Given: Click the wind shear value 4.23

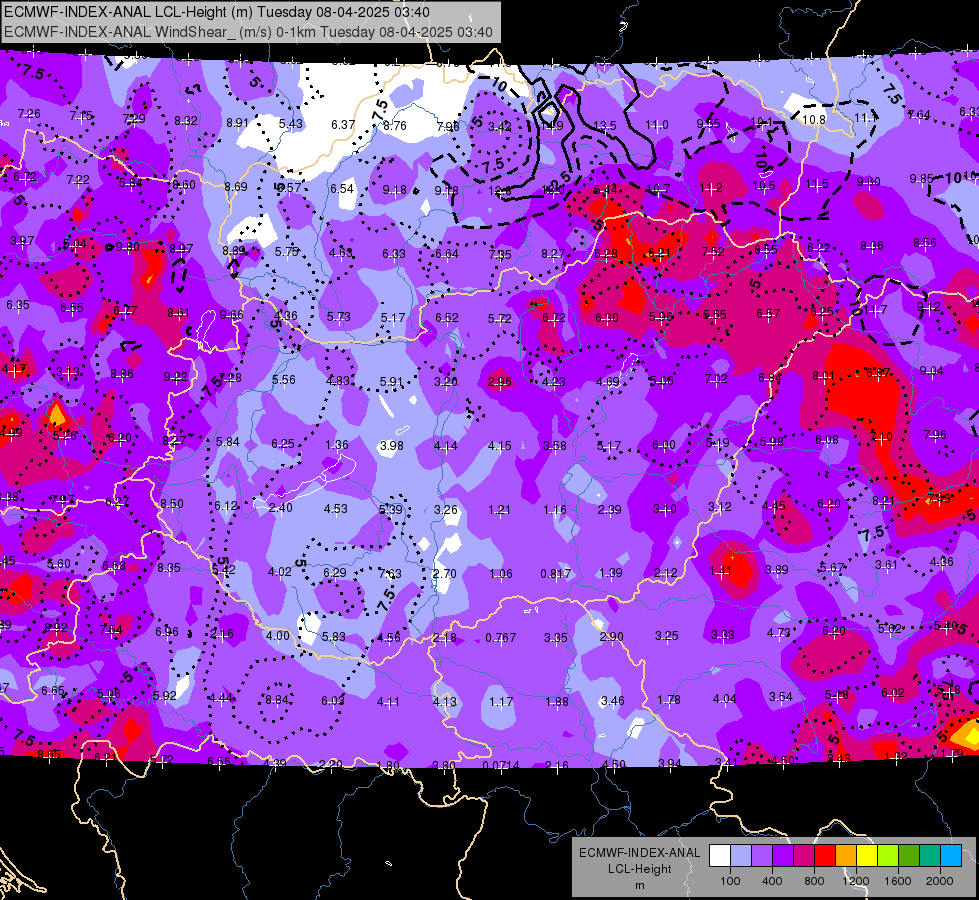Looking at the screenshot, I should pyautogui.click(x=554, y=382).
